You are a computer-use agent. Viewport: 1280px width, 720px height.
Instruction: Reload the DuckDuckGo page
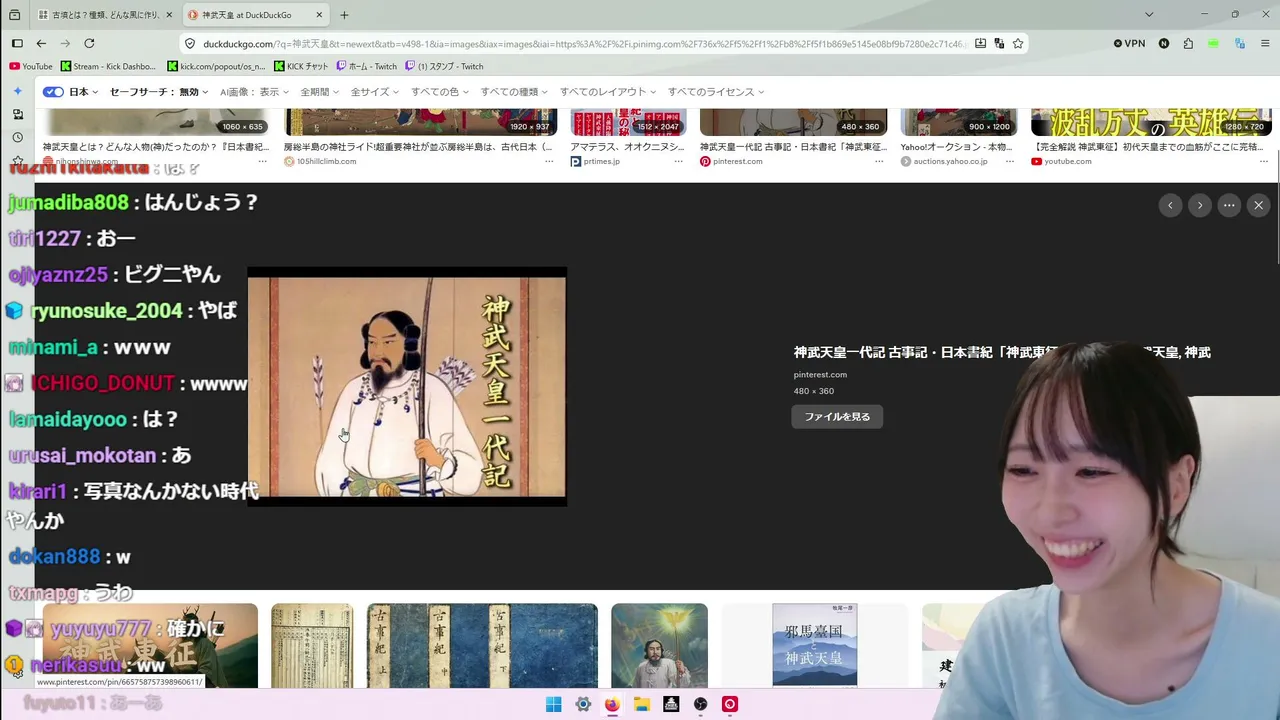[x=89, y=43]
